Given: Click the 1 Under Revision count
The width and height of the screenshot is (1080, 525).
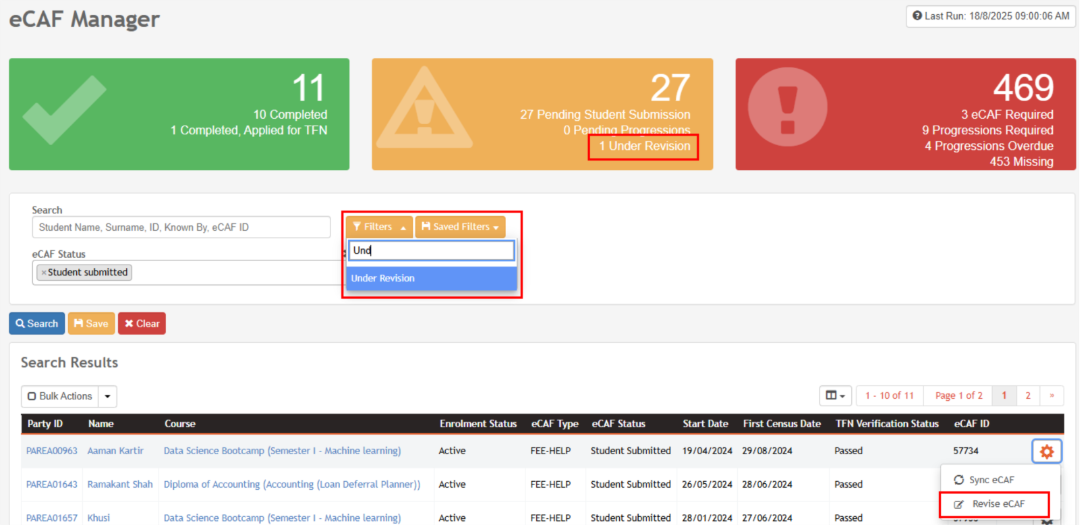Looking at the screenshot, I should pos(644,146).
